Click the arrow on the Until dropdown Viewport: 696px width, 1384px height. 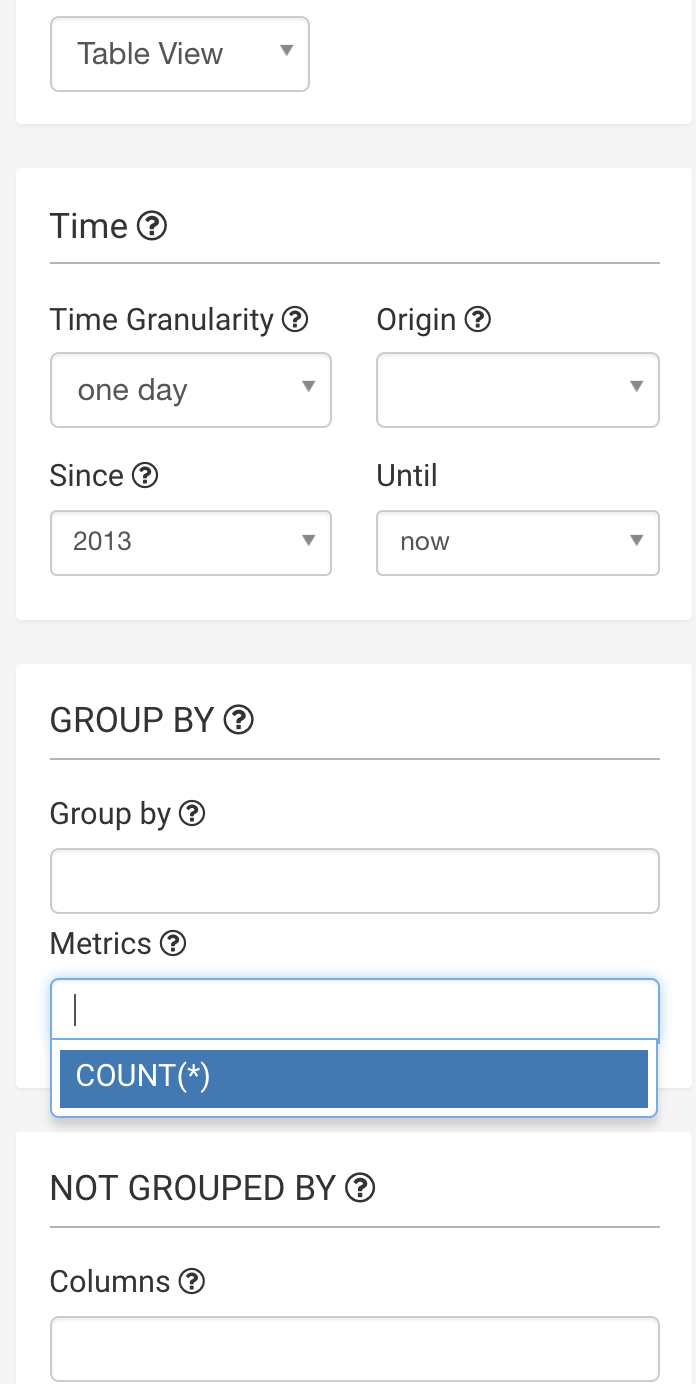pyautogui.click(x=636, y=541)
